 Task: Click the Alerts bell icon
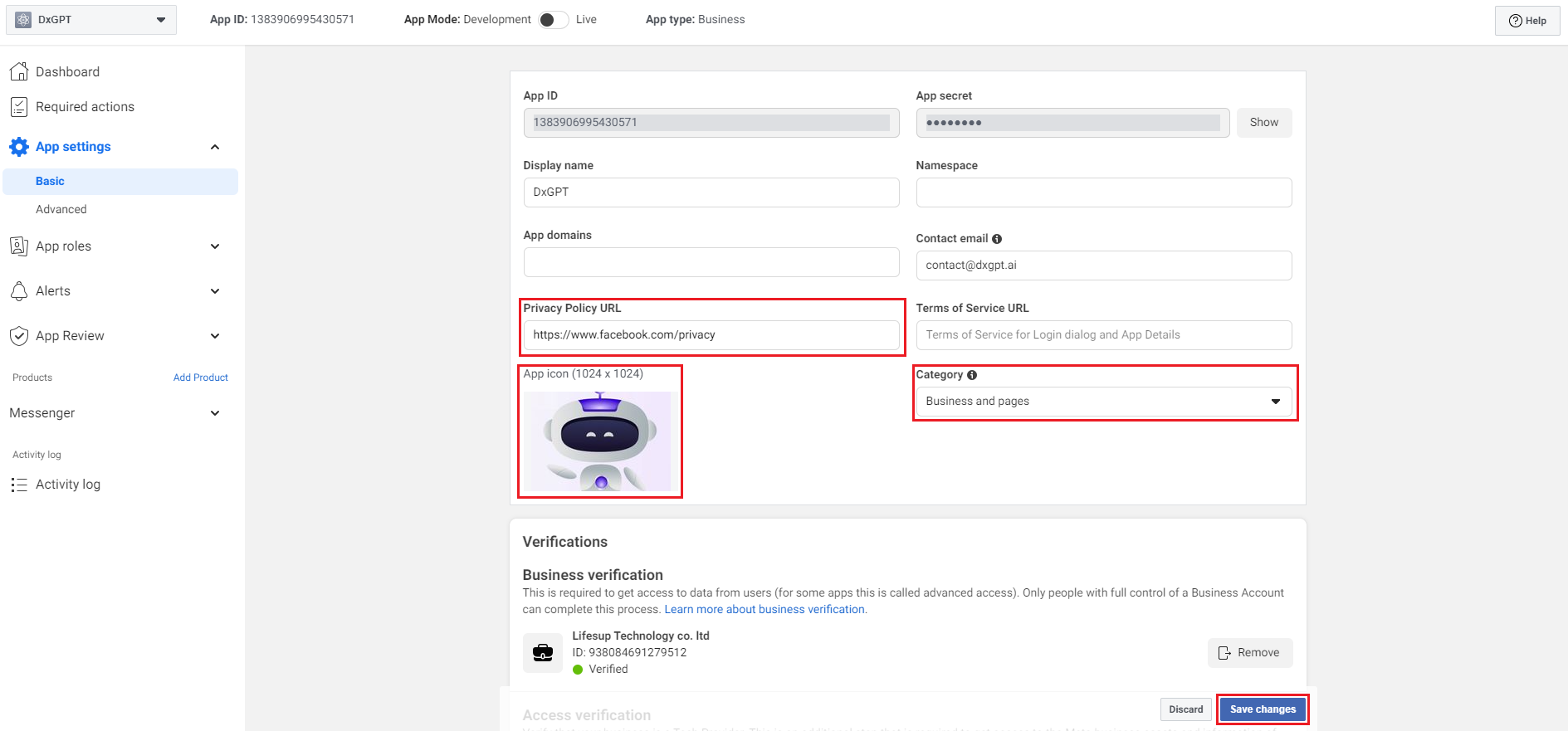[x=18, y=291]
